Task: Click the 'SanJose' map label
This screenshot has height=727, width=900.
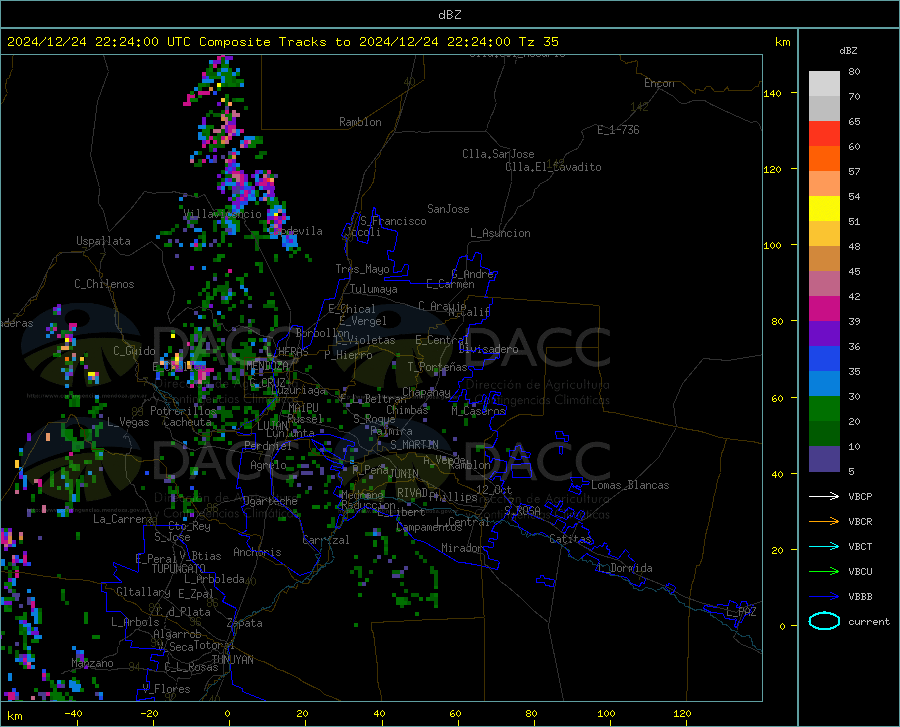Action: pos(448,209)
